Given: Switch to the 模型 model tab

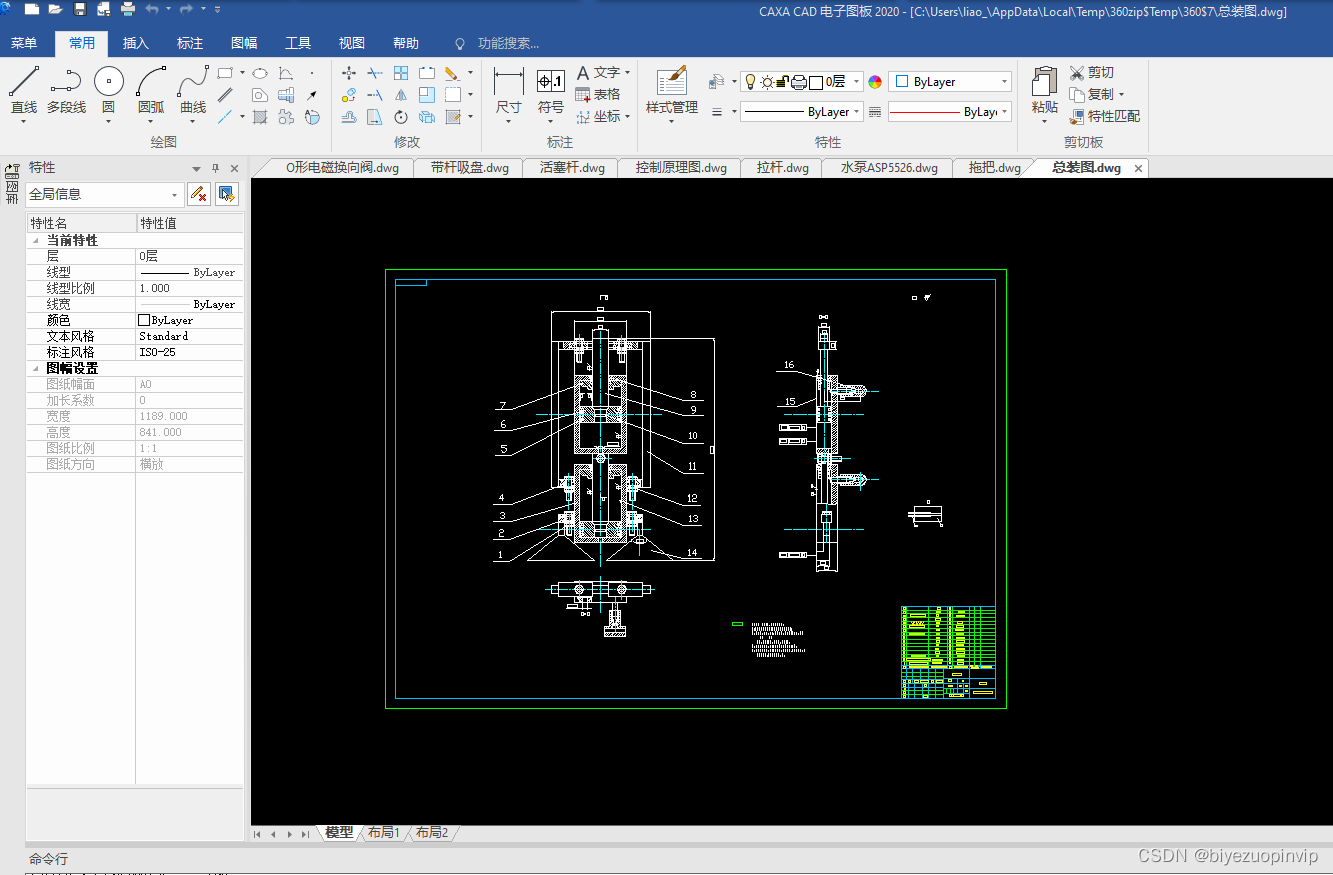Looking at the screenshot, I should (339, 832).
